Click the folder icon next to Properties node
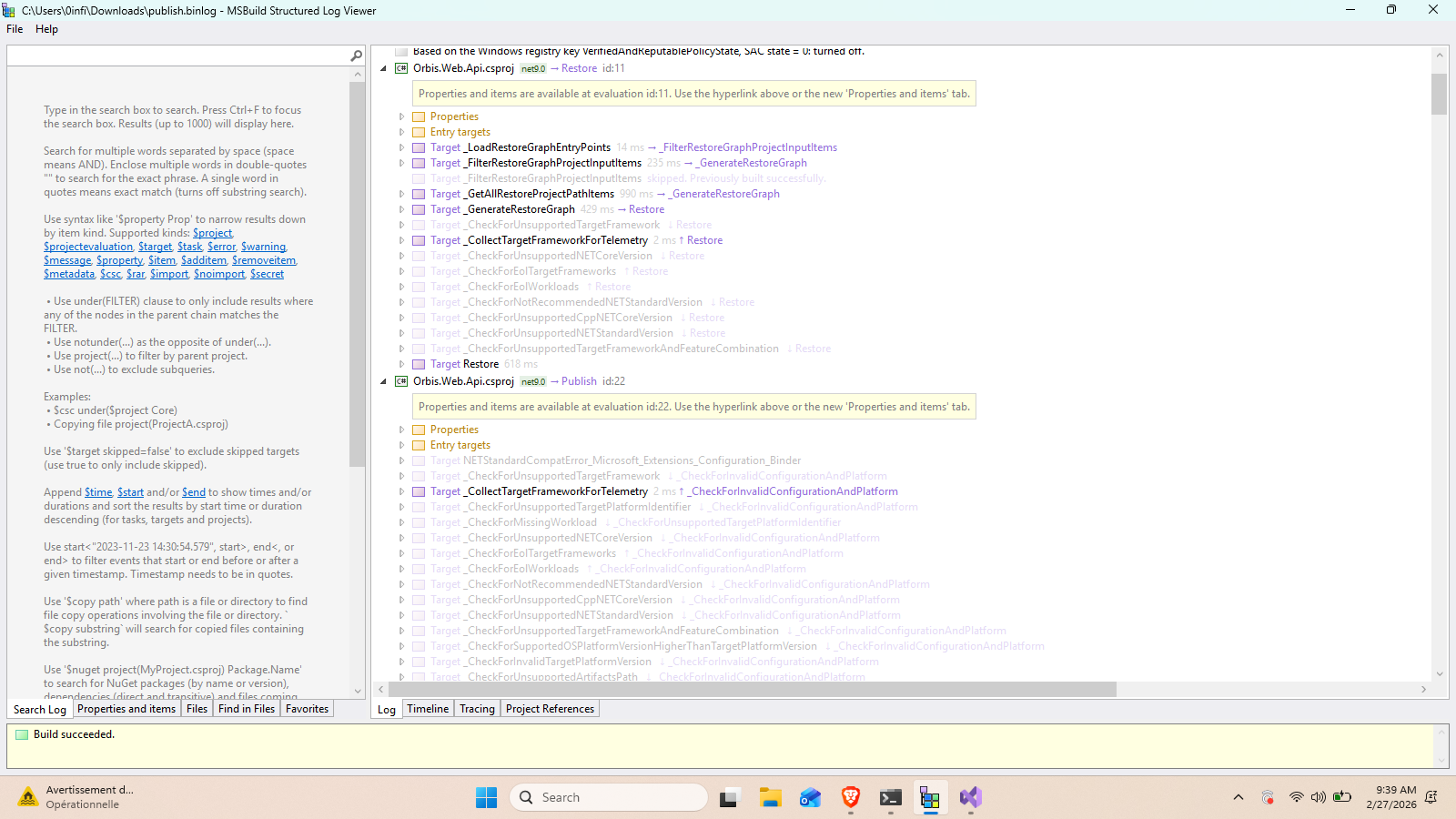Image resolution: width=1456 pixels, height=819 pixels. (419, 116)
